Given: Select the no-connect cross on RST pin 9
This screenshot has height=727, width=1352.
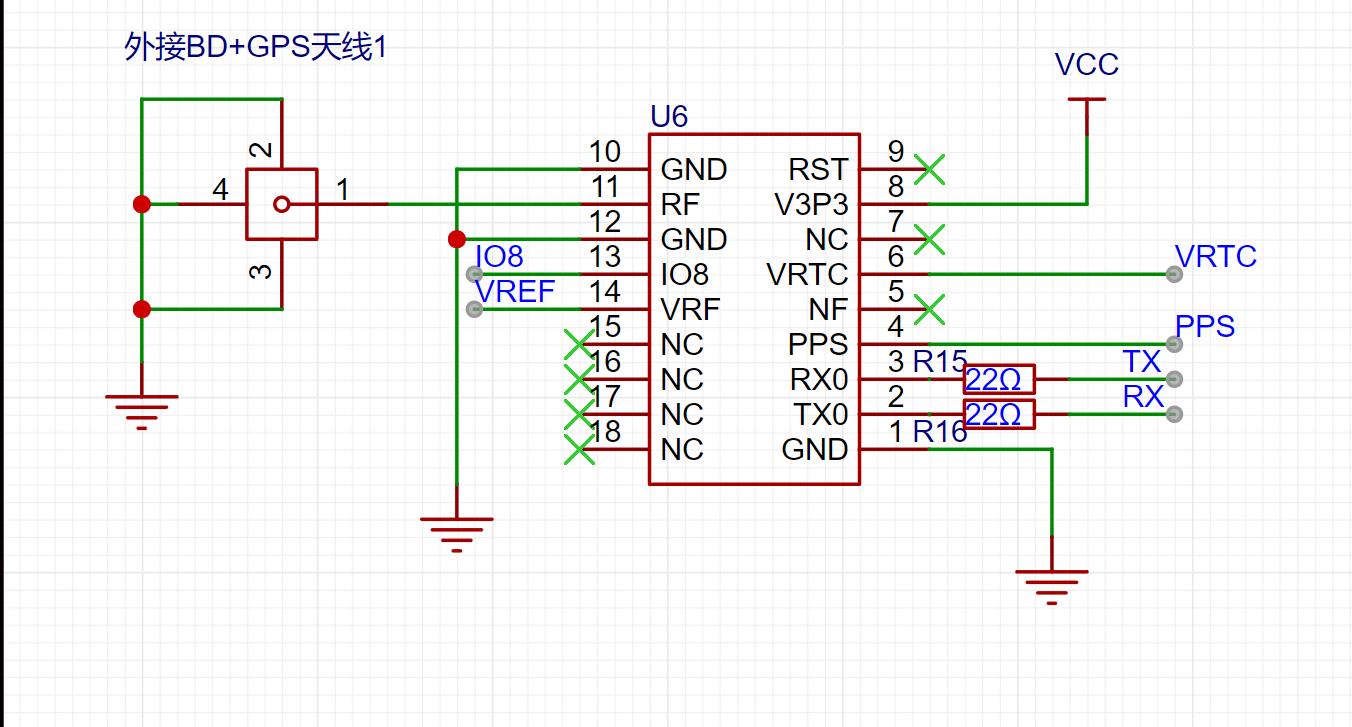Looking at the screenshot, I should click(x=929, y=170).
